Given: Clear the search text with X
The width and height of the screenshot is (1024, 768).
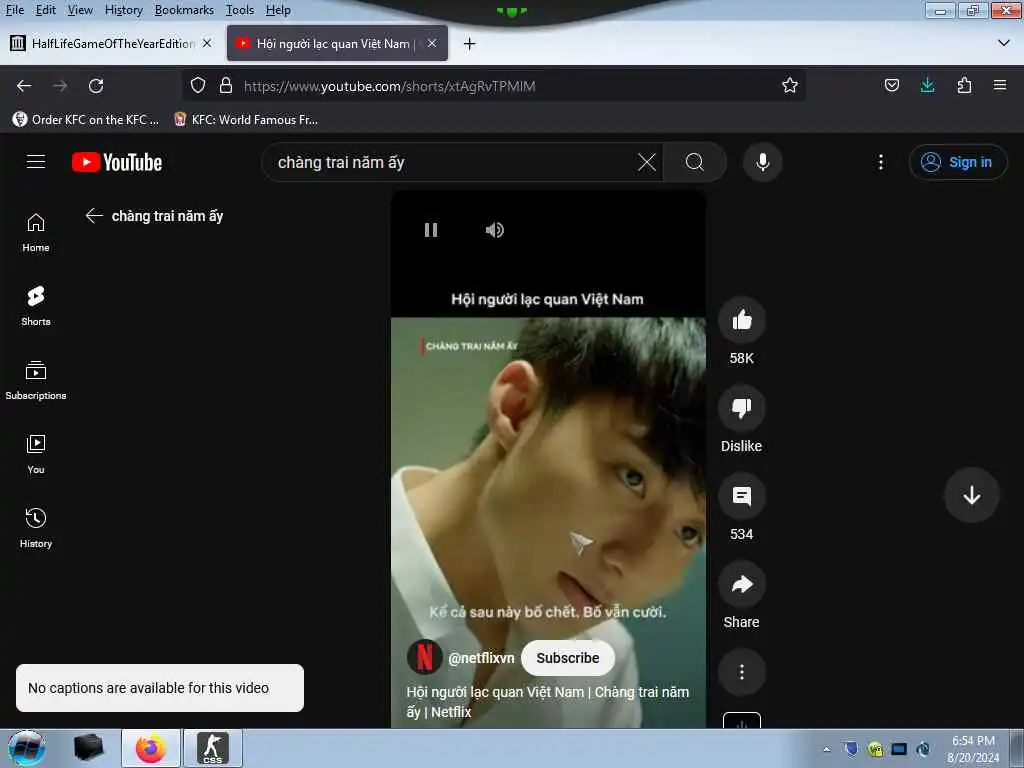Looking at the screenshot, I should 647,162.
